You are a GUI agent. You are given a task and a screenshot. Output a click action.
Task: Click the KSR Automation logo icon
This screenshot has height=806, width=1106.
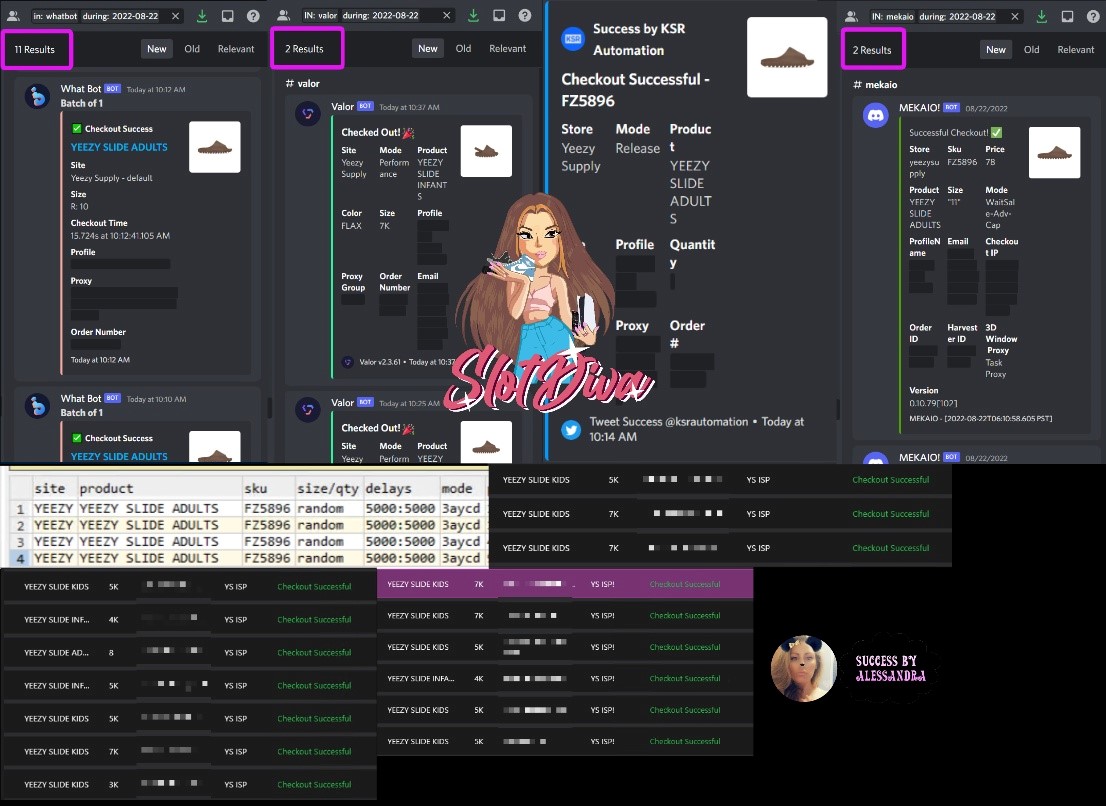pyautogui.click(x=573, y=39)
